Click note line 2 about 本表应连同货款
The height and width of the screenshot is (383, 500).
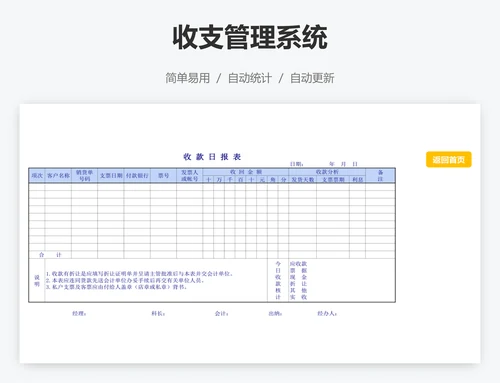coord(125,281)
